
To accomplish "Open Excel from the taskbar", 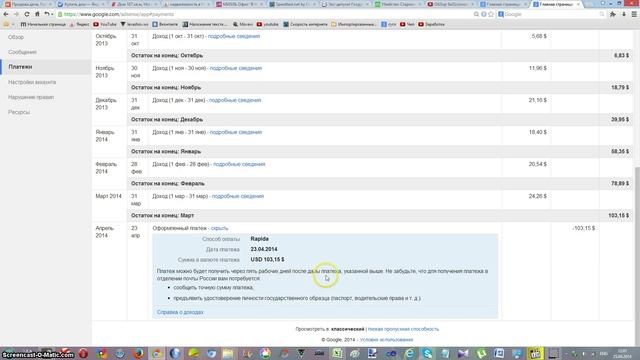I will click(x=337, y=353).
